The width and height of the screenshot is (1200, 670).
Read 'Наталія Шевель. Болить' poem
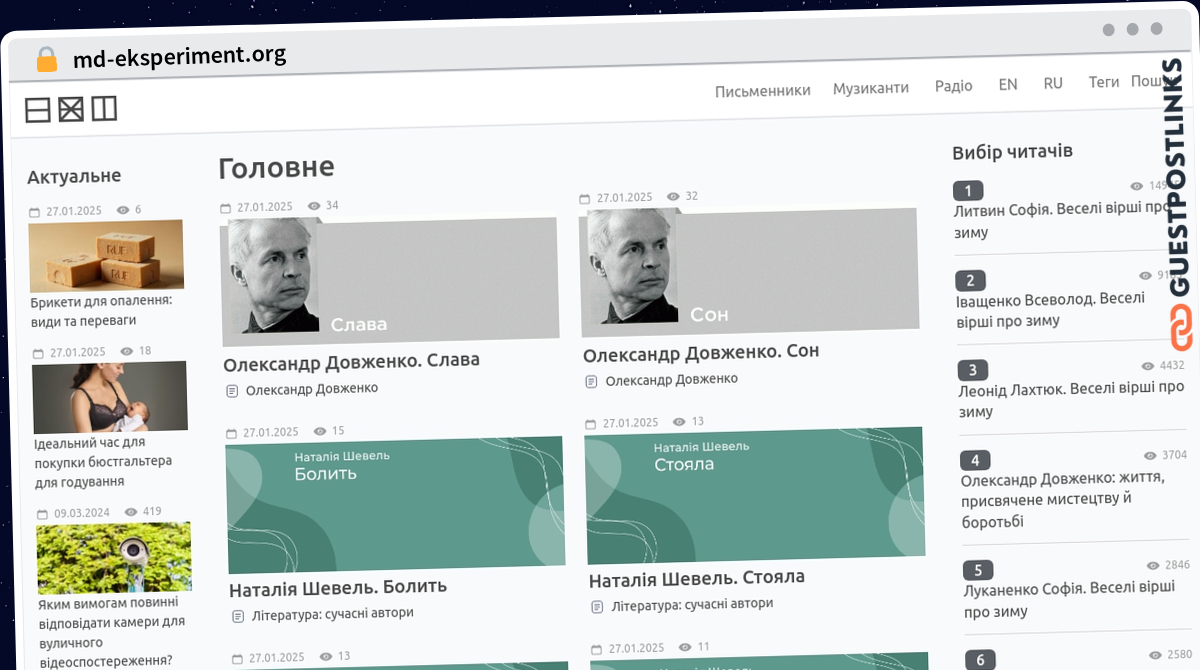pyautogui.click(x=338, y=587)
